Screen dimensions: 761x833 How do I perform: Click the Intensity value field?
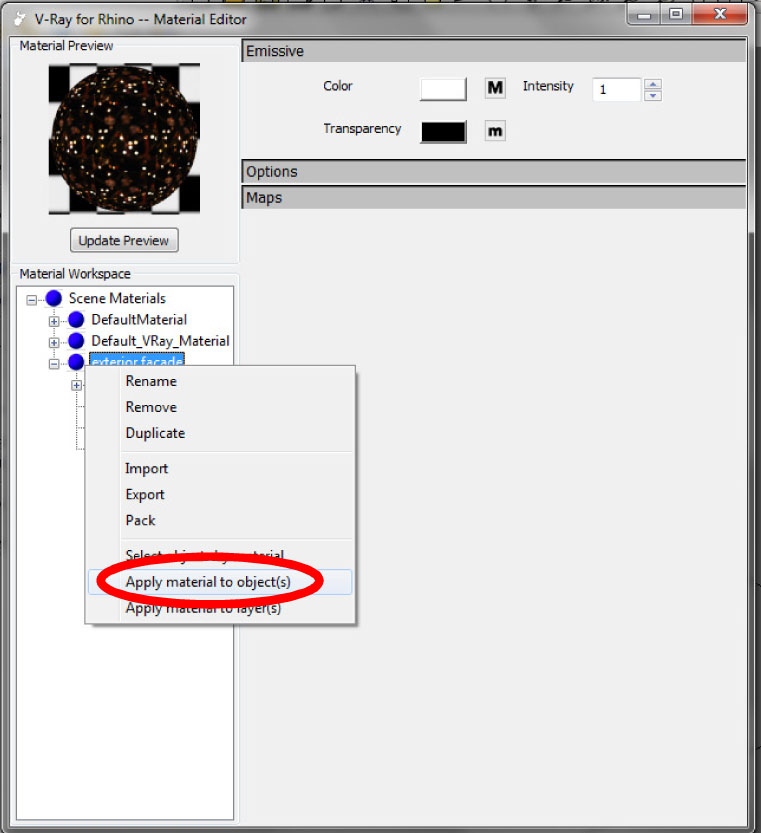pos(616,89)
